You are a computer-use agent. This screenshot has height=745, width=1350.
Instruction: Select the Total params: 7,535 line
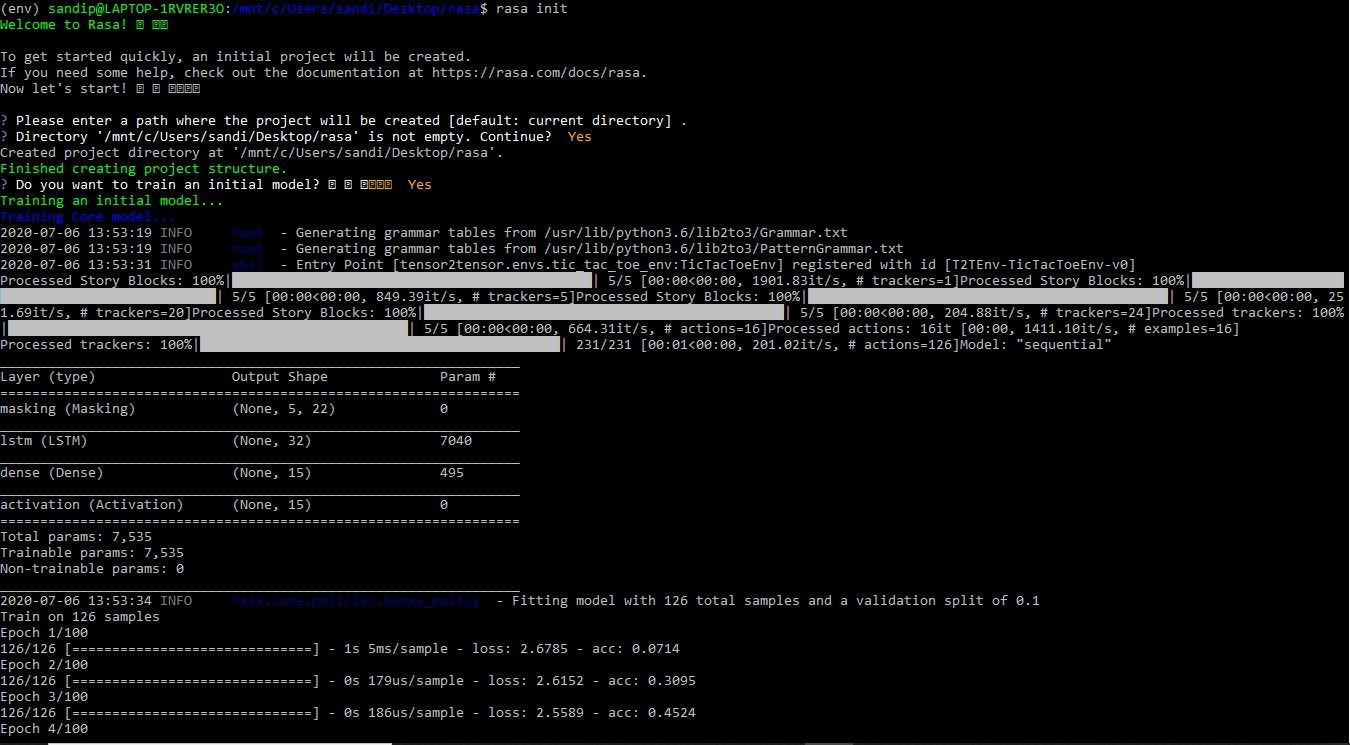point(75,536)
